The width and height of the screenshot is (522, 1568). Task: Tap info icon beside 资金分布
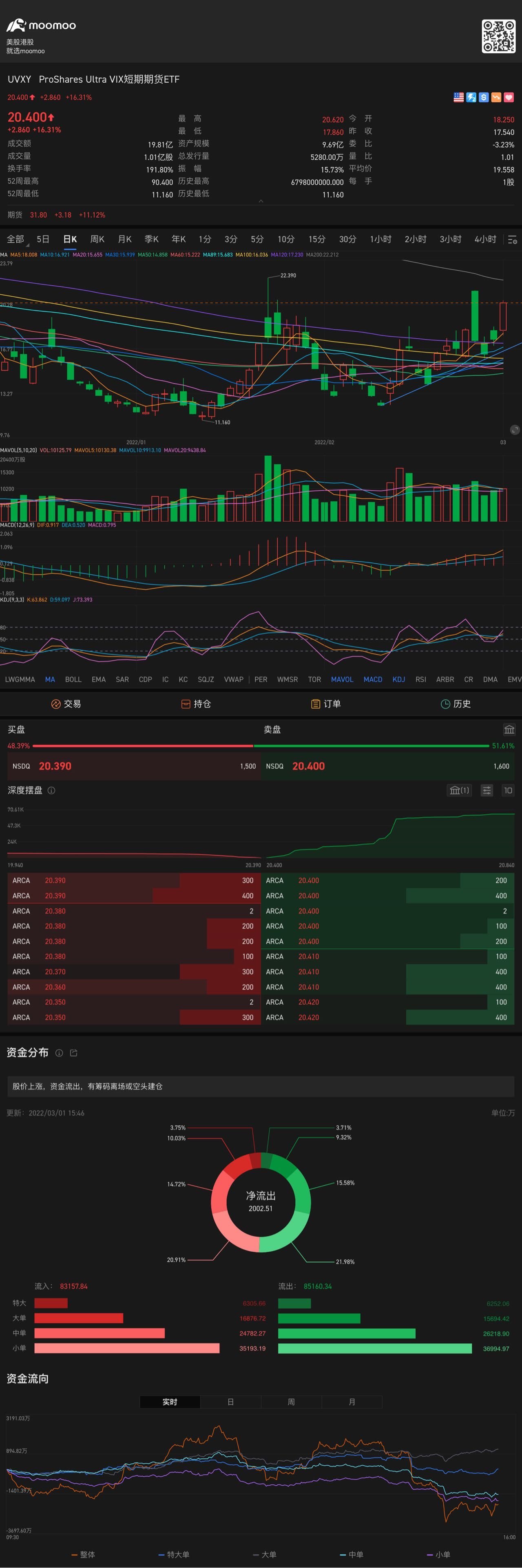tap(59, 1053)
